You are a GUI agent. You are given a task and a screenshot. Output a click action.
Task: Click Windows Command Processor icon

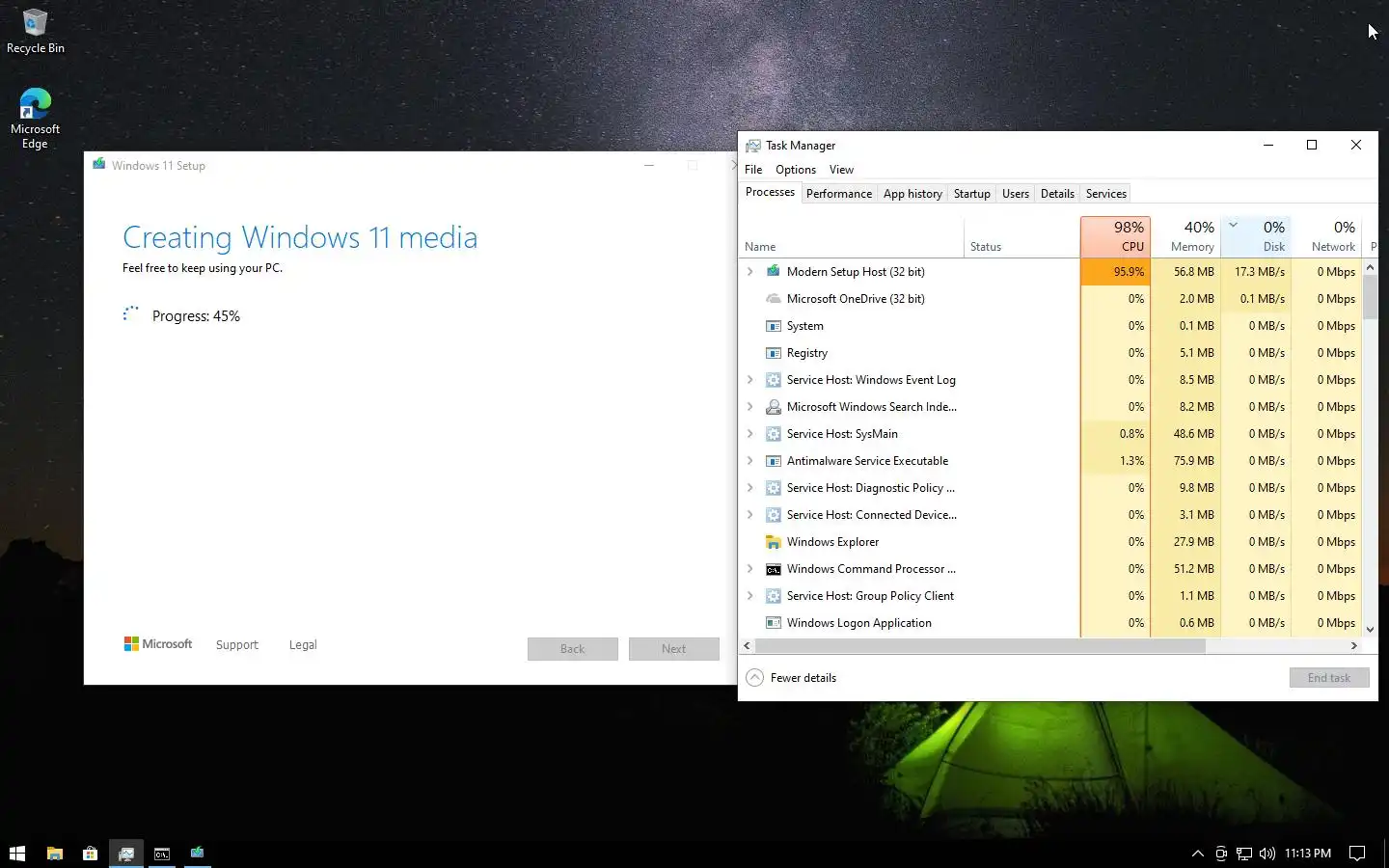(774, 569)
